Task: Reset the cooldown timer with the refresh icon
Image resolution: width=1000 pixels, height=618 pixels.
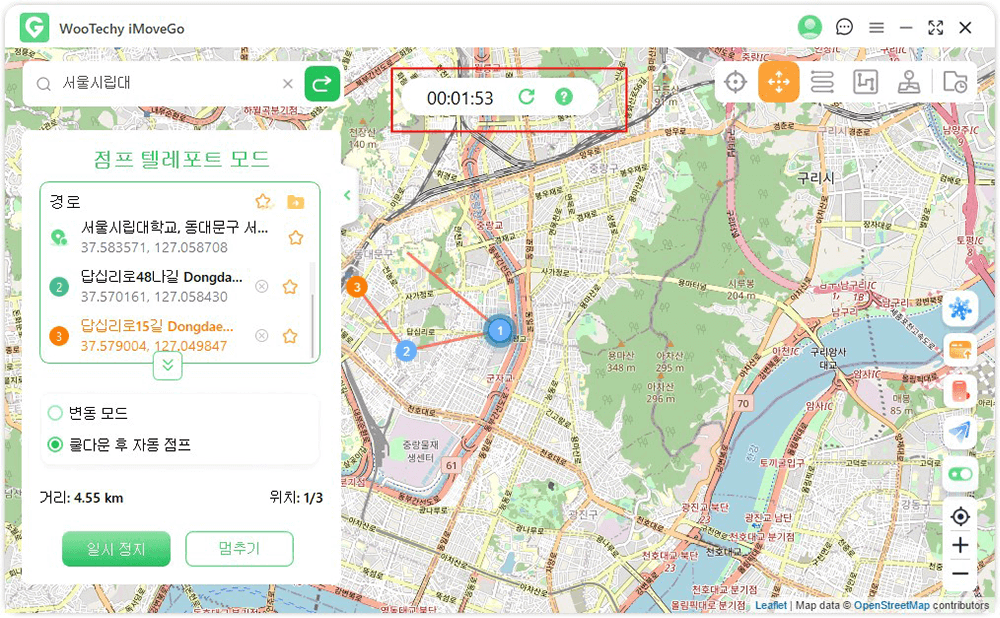Action: [x=526, y=97]
